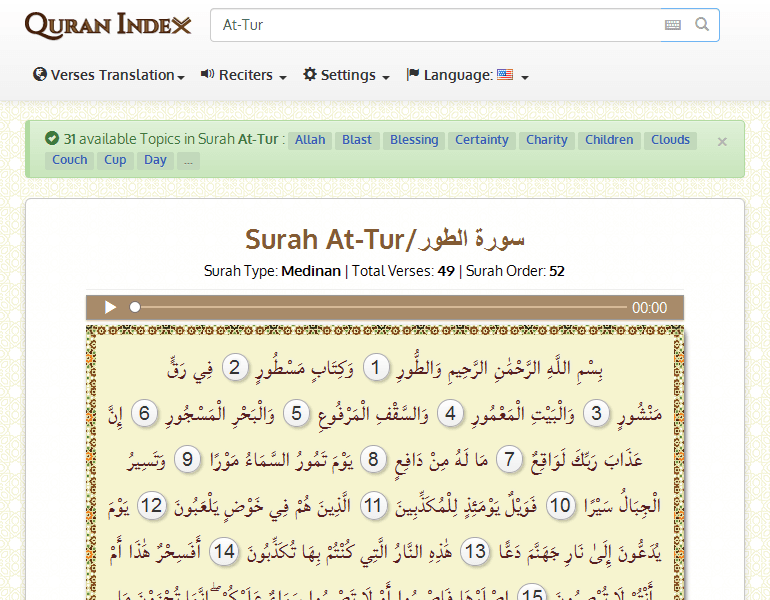Click the audio progress slider track
The width and height of the screenshot is (770, 600).
pyautogui.click(x=380, y=308)
